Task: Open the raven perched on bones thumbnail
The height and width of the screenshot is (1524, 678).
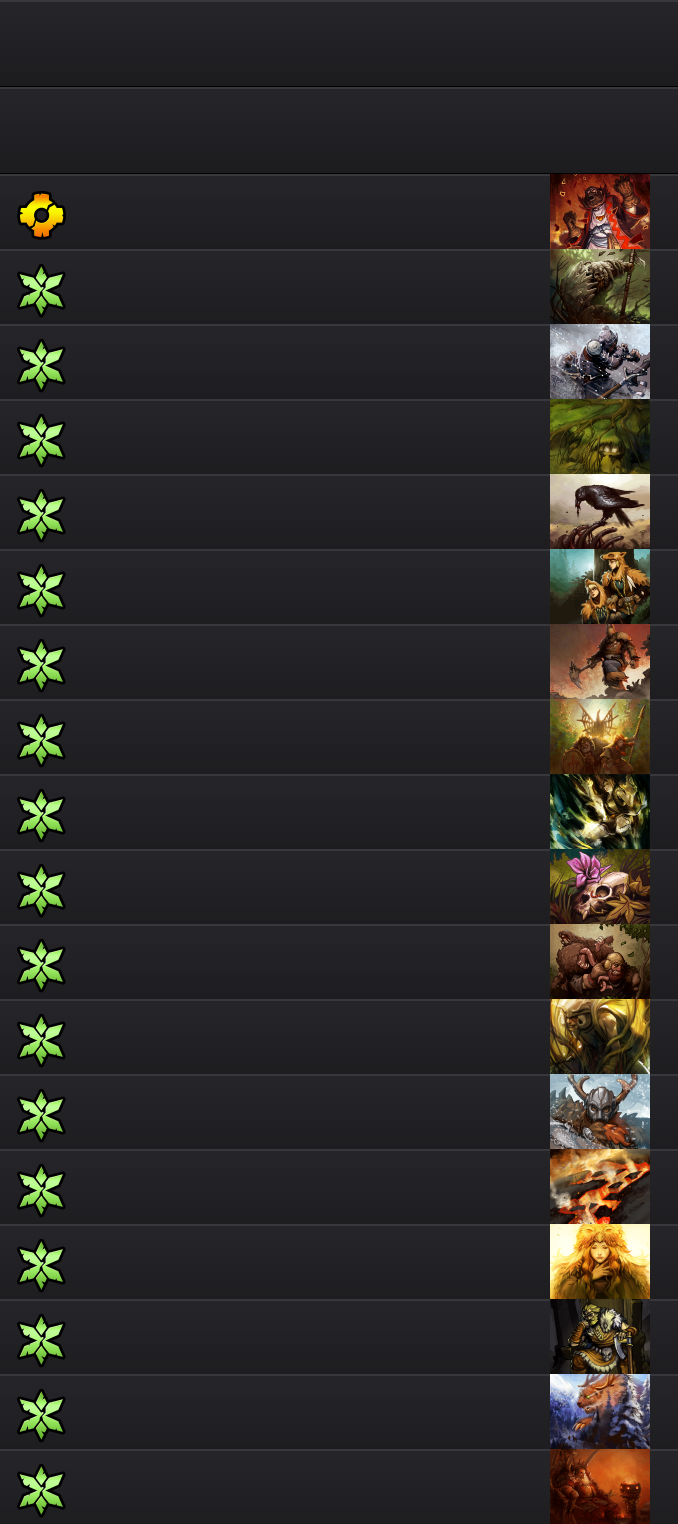Action: (600, 512)
